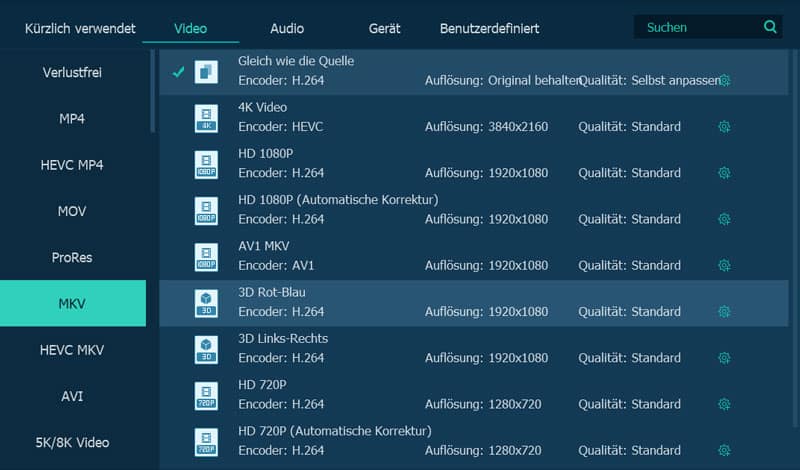The height and width of the screenshot is (470, 800).
Task: Click Qualität: Standard in 4K Video row
Action: (x=629, y=127)
